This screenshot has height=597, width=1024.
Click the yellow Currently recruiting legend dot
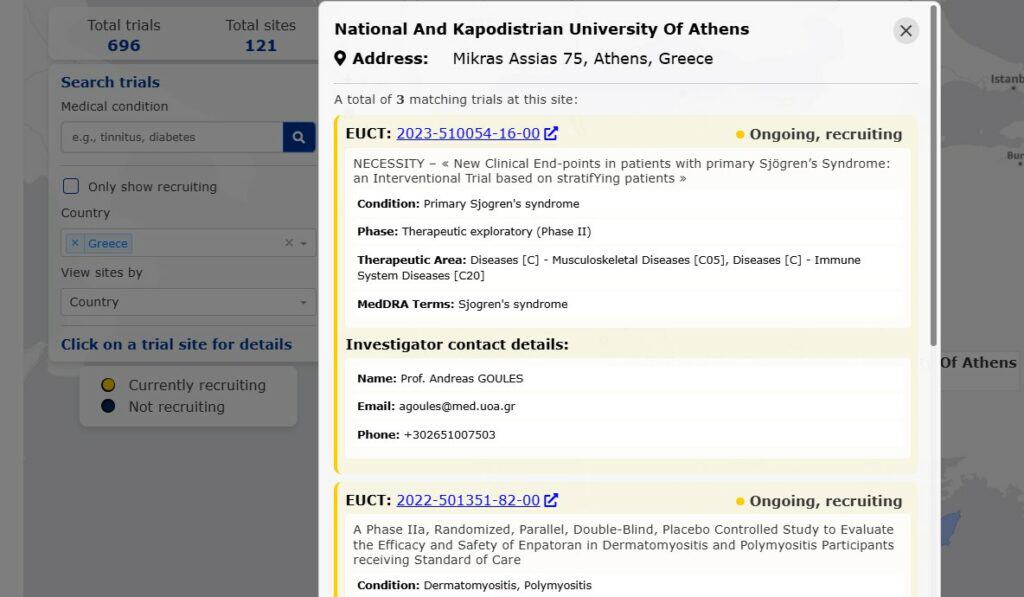click(x=108, y=385)
